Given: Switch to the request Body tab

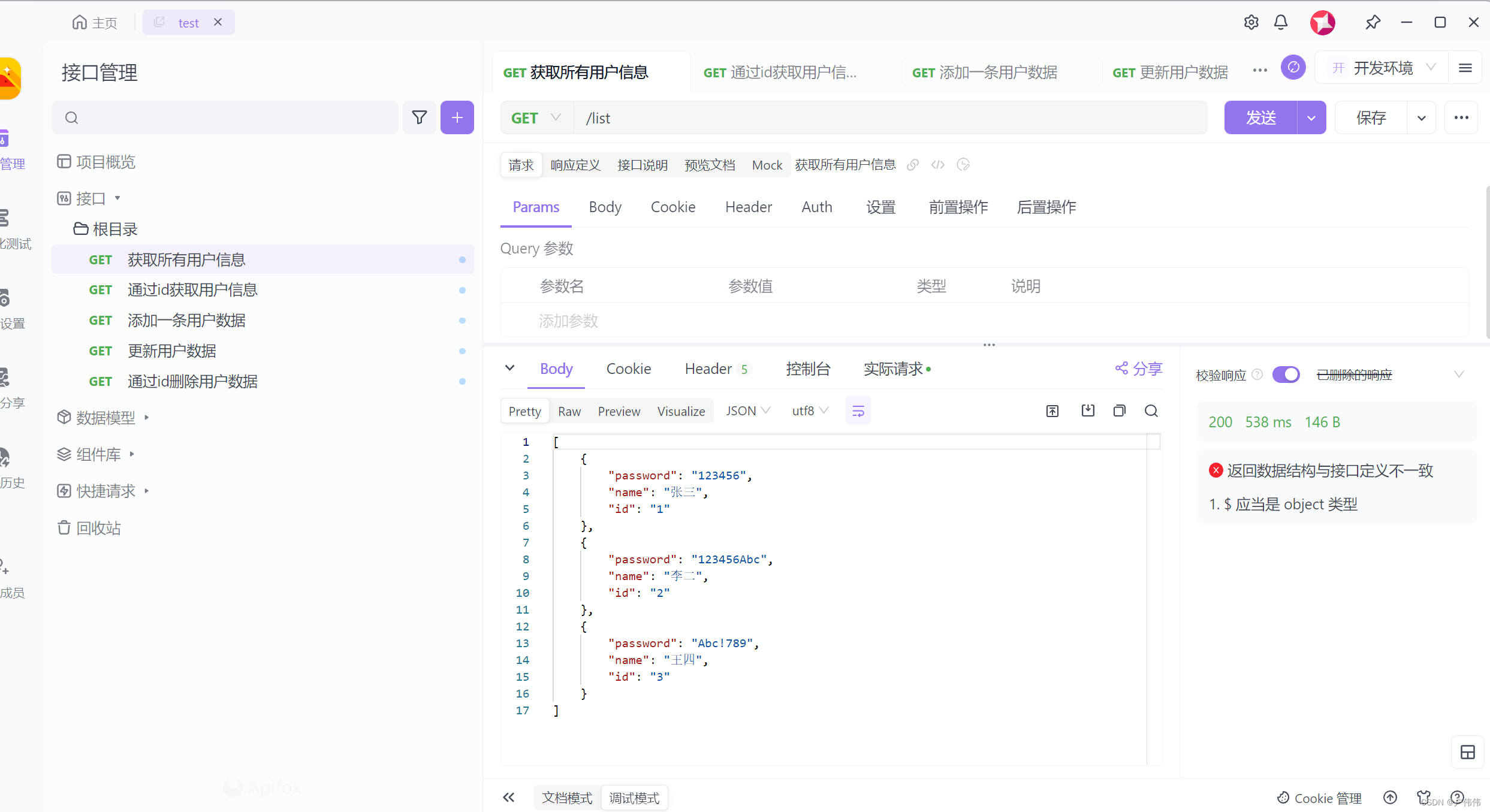Looking at the screenshot, I should tap(605, 207).
